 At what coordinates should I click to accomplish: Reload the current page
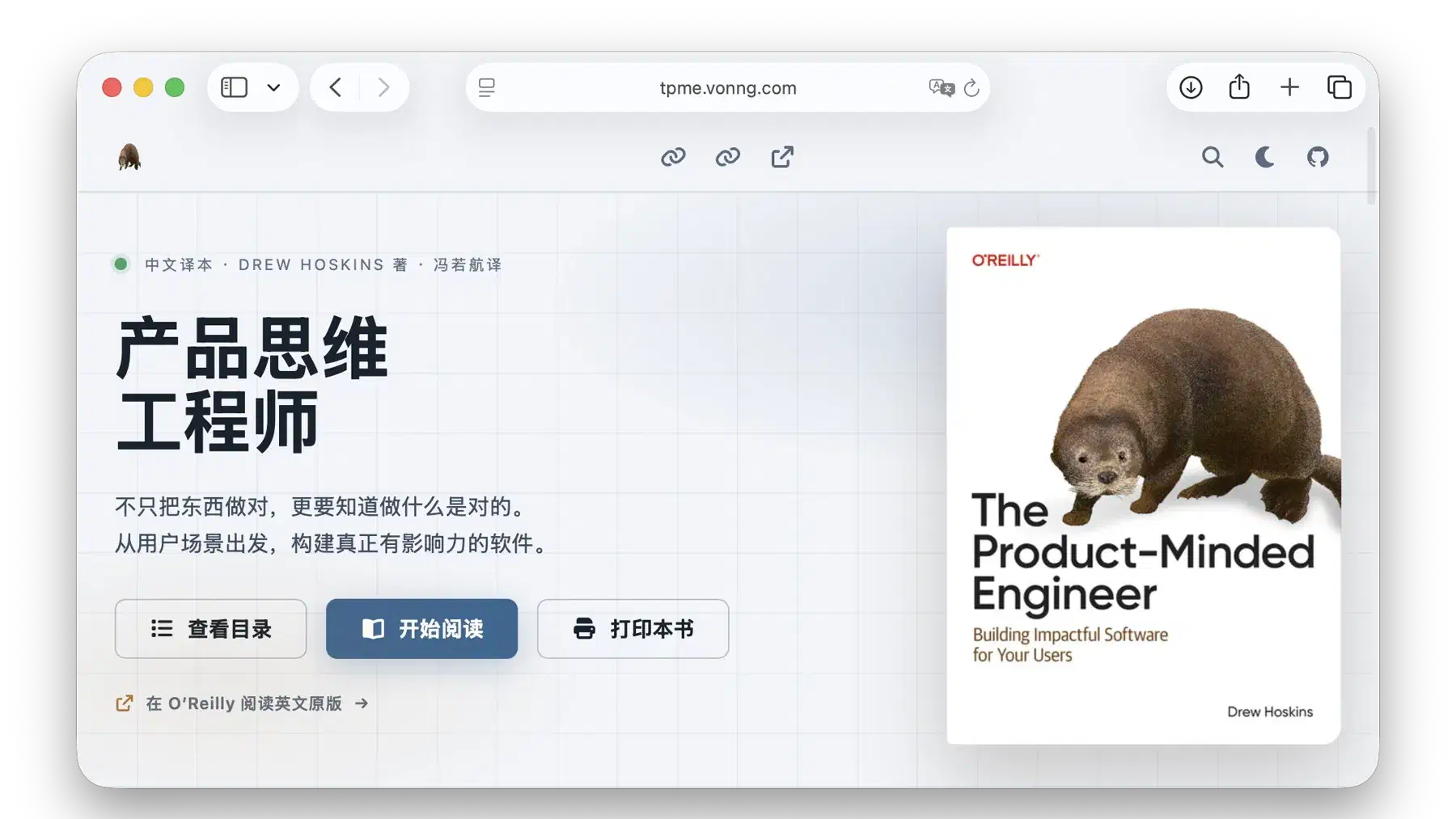[971, 87]
